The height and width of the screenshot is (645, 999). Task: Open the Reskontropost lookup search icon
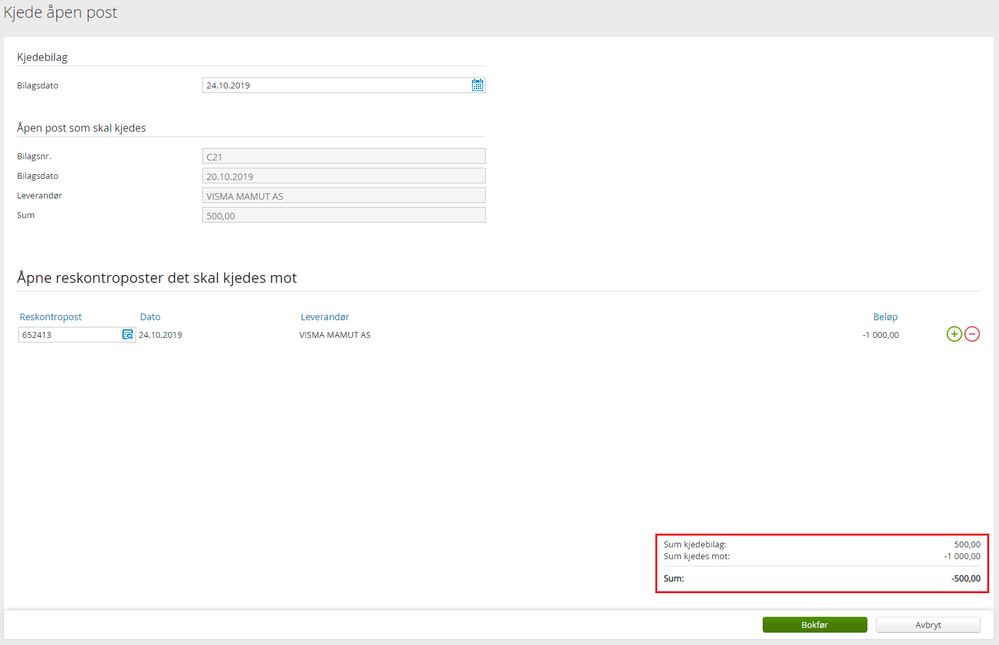point(127,335)
